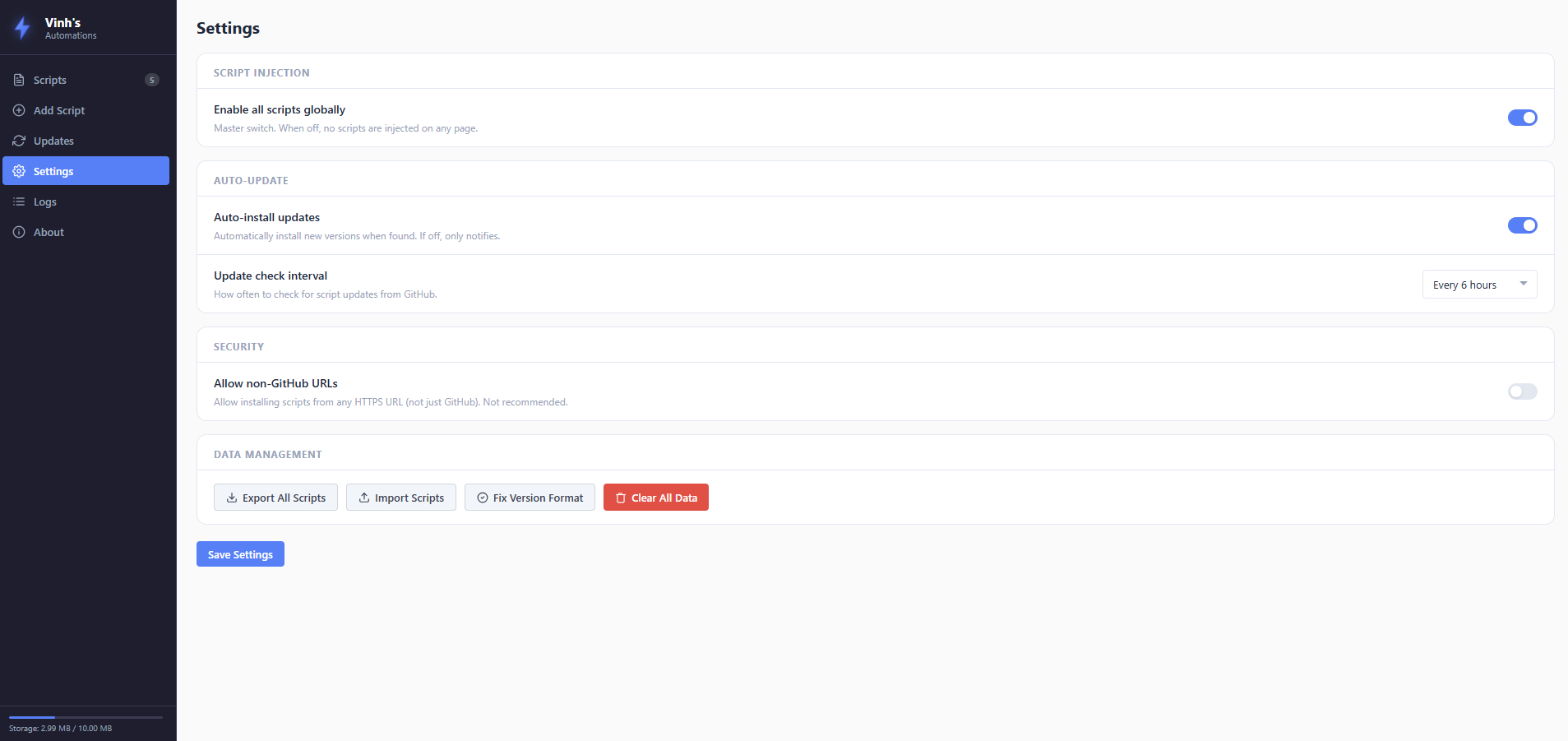This screenshot has width=1568, height=741.
Task: Turn off Auto-install updates switch
Action: pyautogui.click(x=1522, y=225)
